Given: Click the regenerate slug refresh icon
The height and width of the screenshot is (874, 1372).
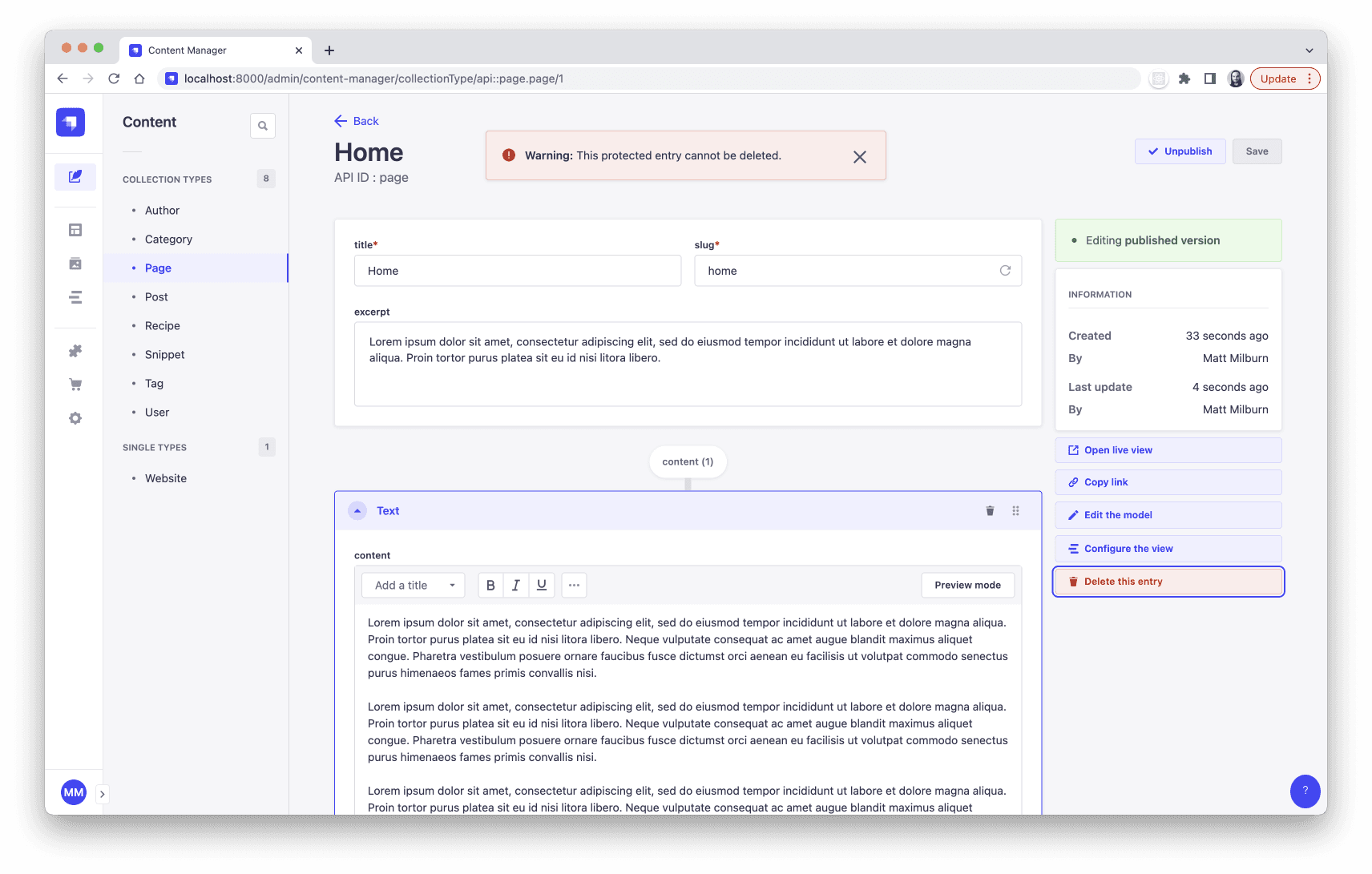Looking at the screenshot, I should pos(1005,271).
